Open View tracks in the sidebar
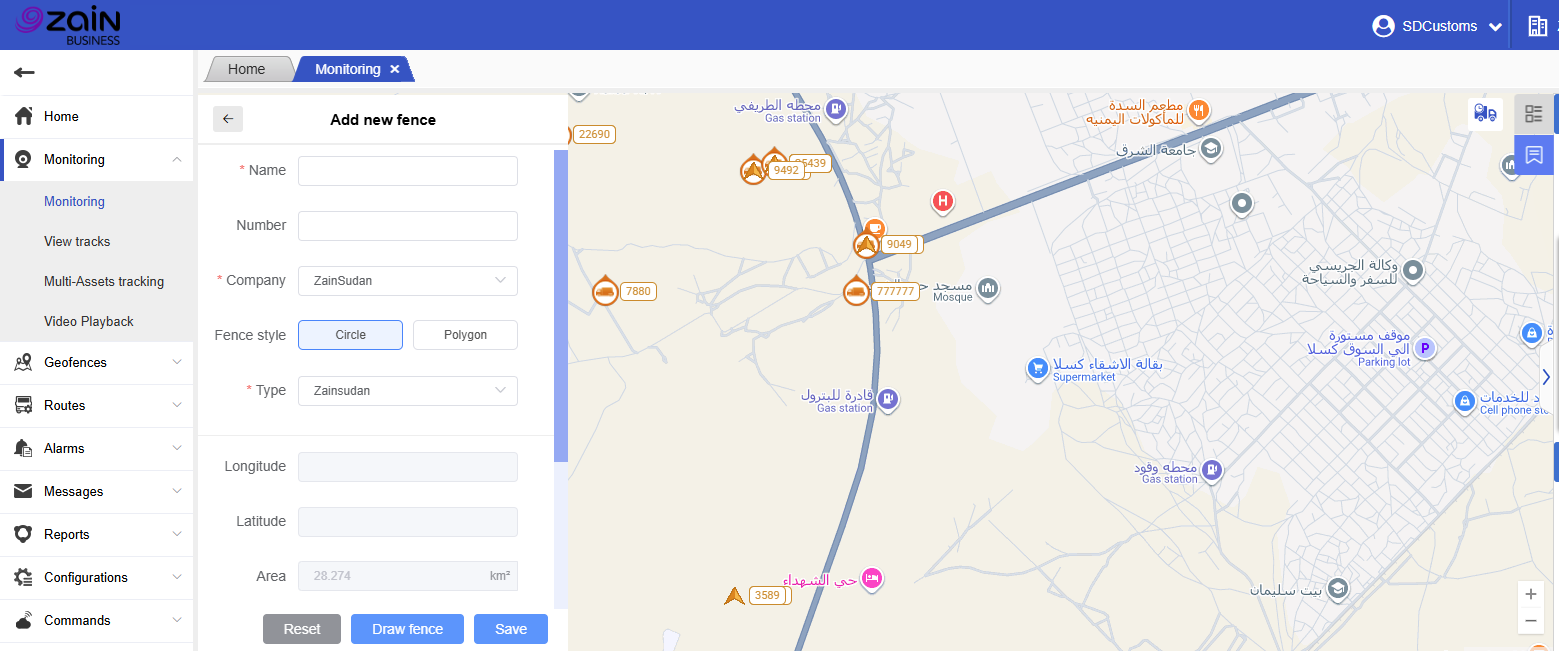Image resolution: width=1559 pixels, height=651 pixels. [x=77, y=241]
